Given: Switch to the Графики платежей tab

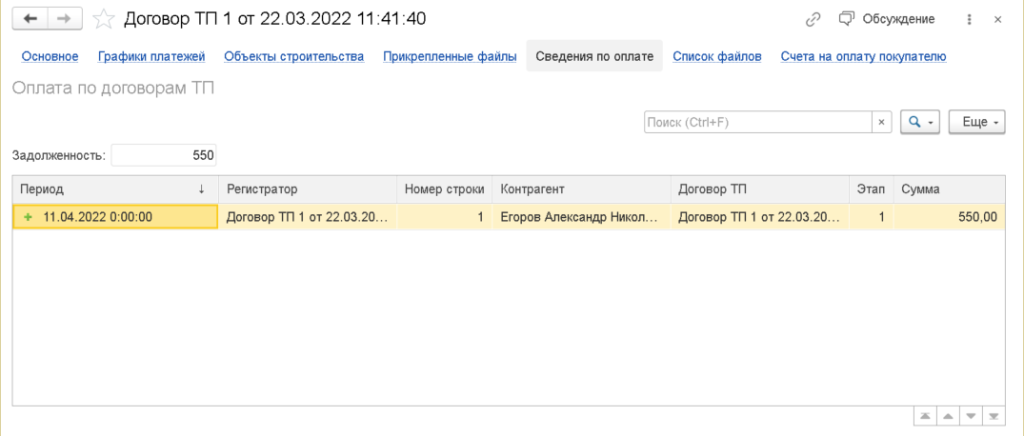Looking at the screenshot, I should [x=151, y=56].
